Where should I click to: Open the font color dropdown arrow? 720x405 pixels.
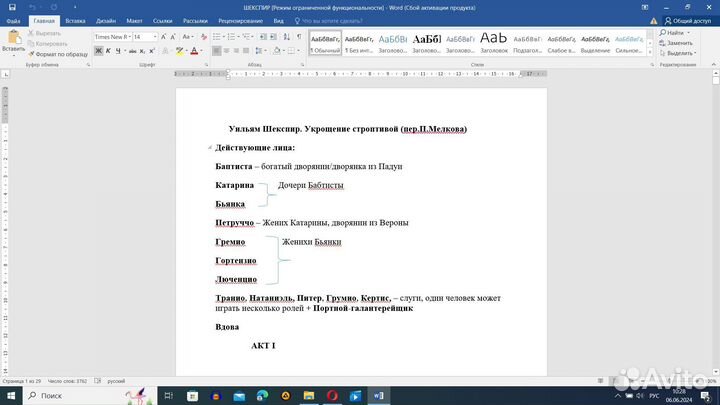pos(202,51)
